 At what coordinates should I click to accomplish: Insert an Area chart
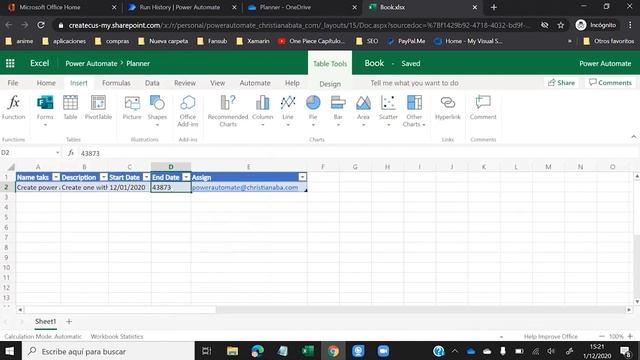click(363, 109)
